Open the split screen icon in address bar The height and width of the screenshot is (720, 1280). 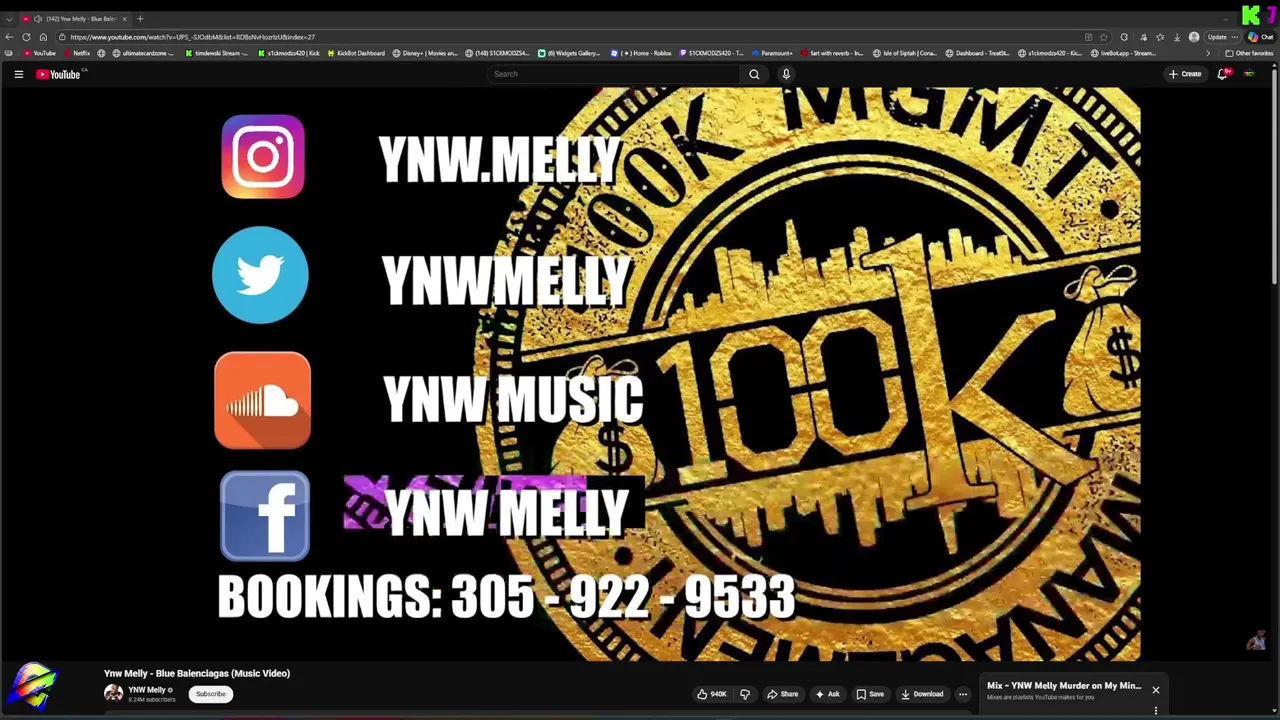pos(1088,37)
